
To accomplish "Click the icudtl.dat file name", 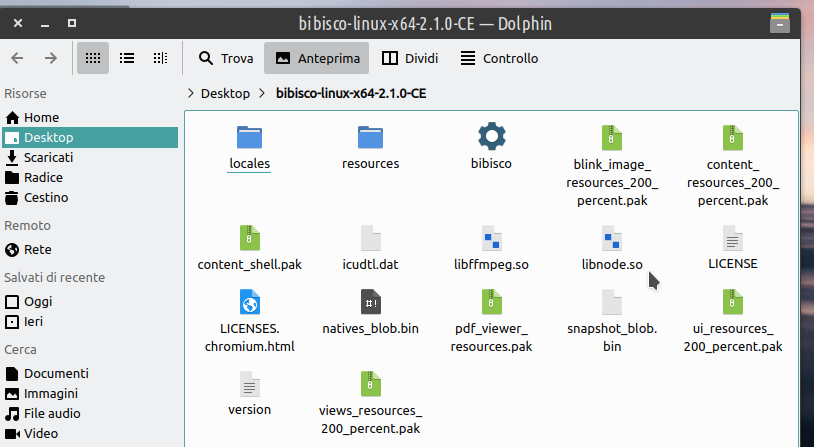I will [371, 264].
